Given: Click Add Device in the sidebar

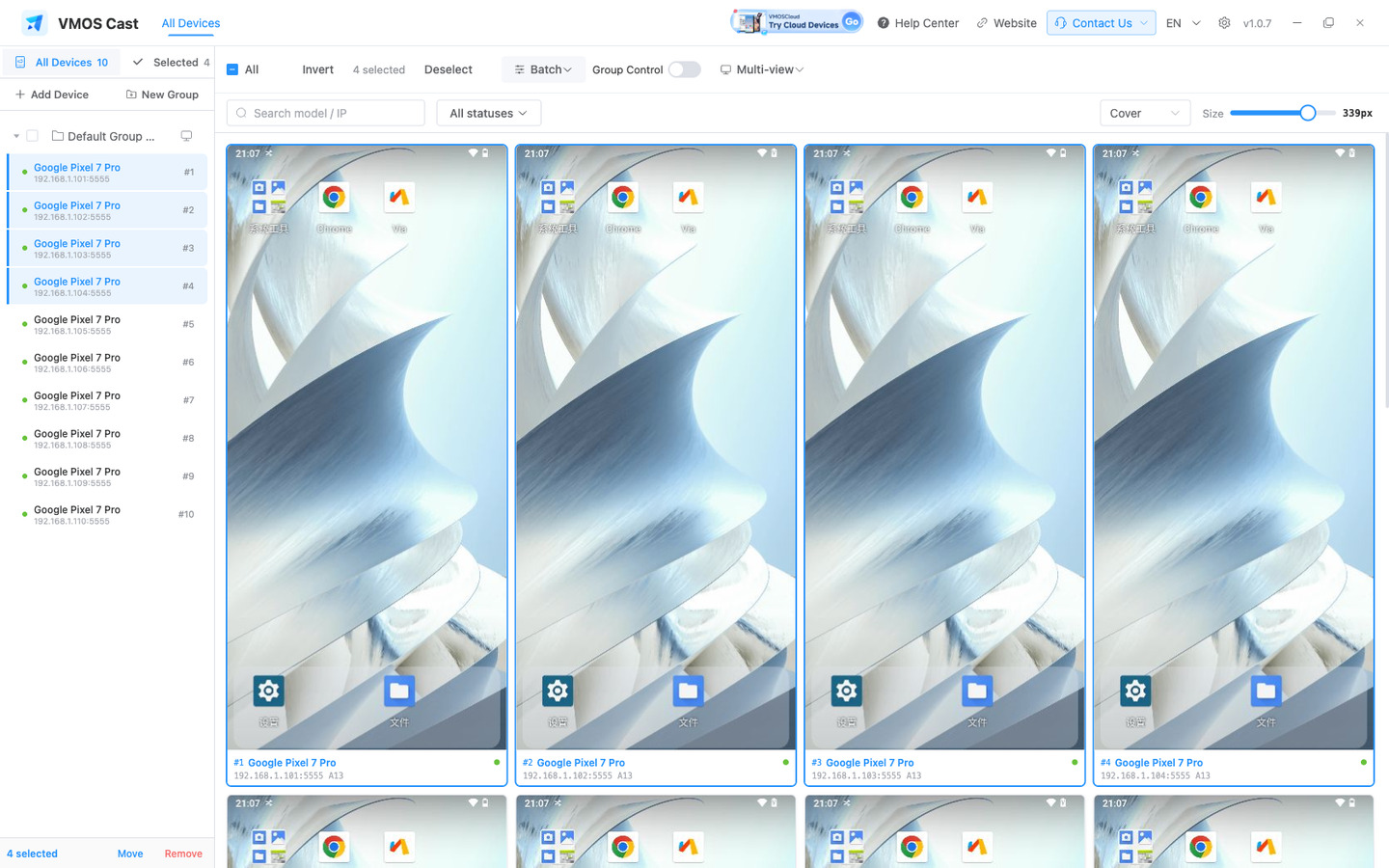Looking at the screenshot, I should click(x=52, y=95).
